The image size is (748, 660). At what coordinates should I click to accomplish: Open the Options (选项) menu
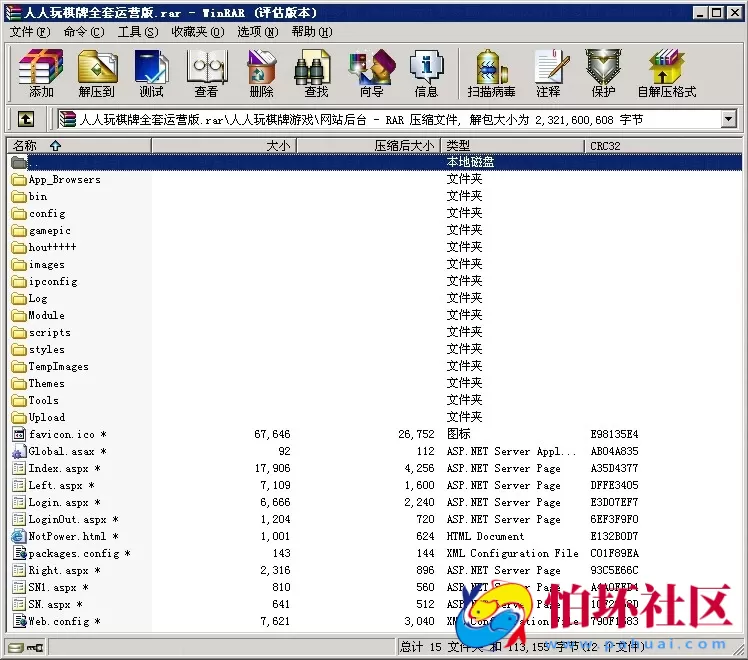pyautogui.click(x=258, y=32)
